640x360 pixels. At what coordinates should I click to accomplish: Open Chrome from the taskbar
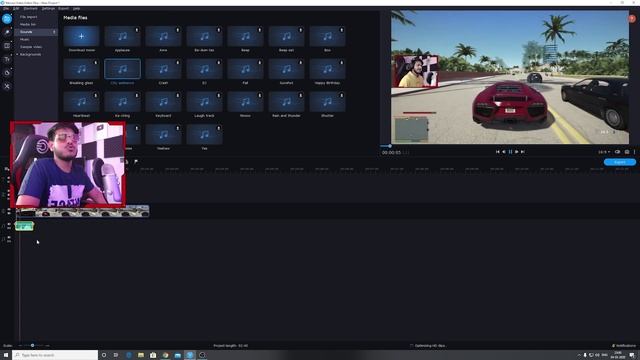pos(165,355)
